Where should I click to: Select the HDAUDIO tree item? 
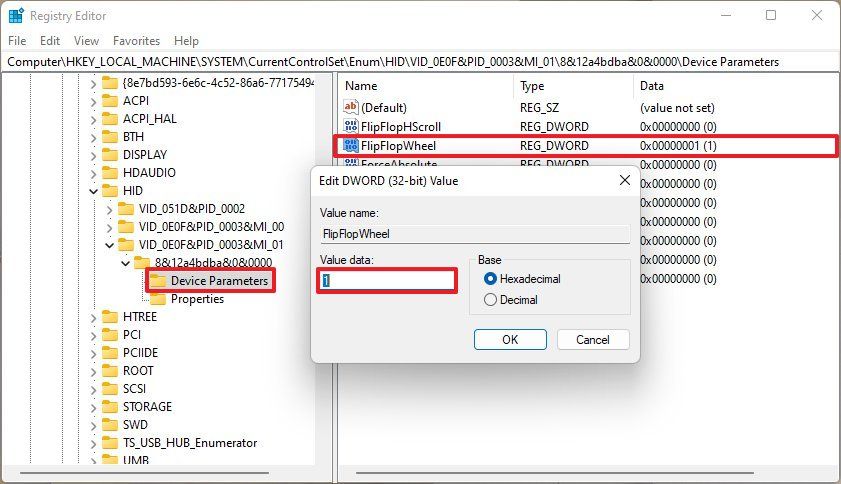click(149, 173)
